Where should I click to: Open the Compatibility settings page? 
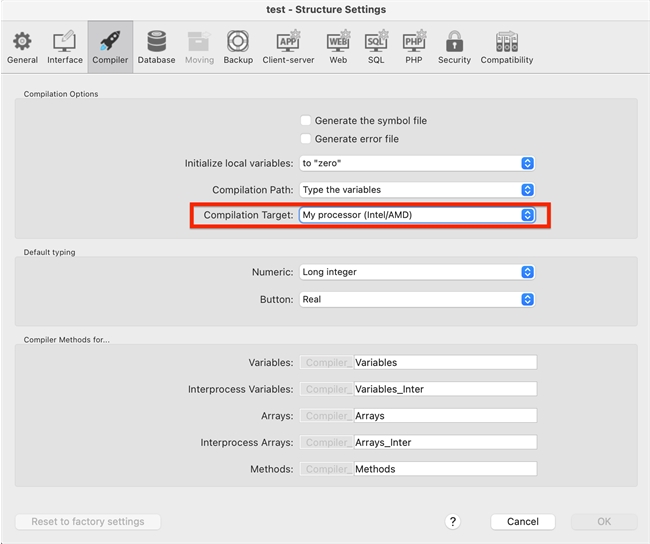[x=506, y=46]
